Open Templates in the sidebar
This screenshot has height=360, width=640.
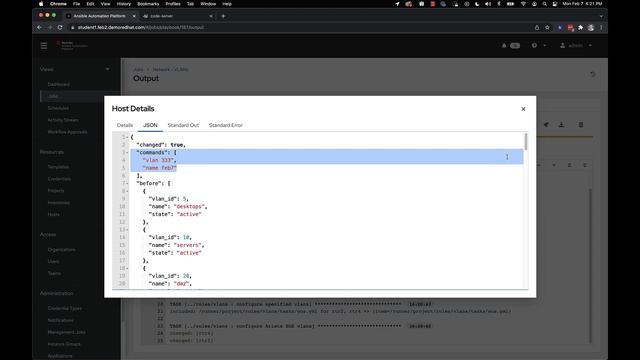tap(58, 167)
